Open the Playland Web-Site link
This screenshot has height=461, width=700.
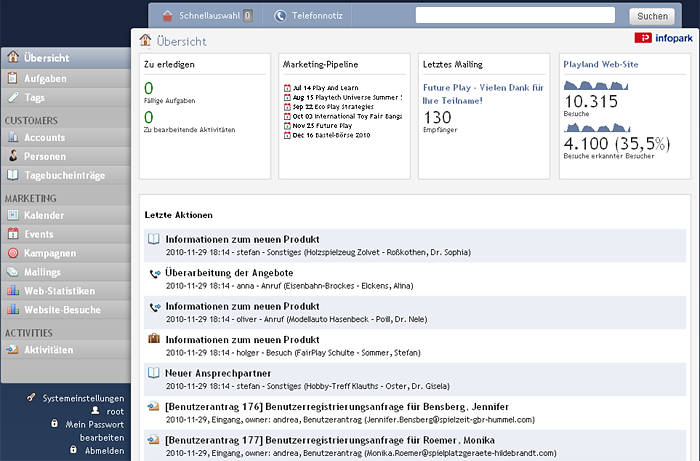click(600, 64)
